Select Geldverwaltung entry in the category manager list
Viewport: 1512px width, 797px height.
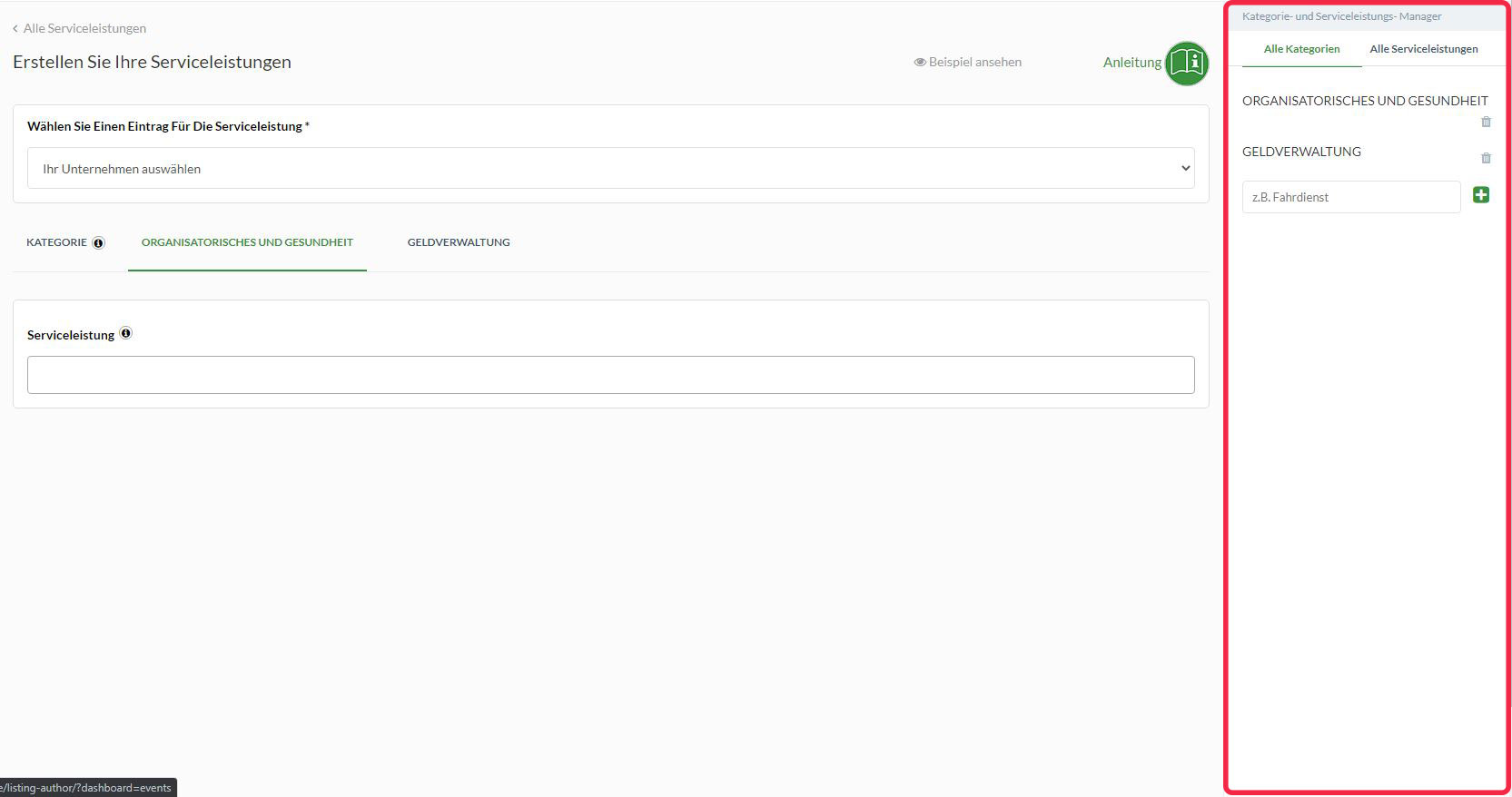[1301, 152]
